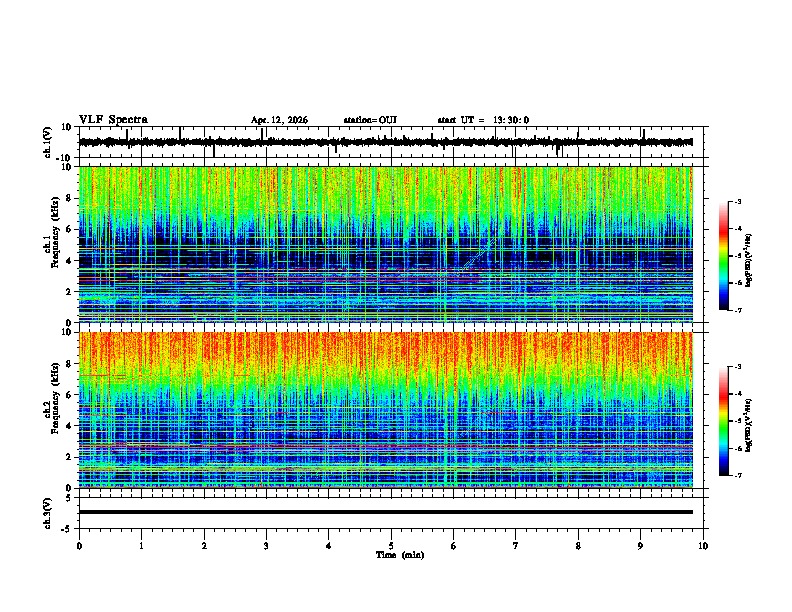Click the "station=OUI" header text
This screenshot has height=612, width=792.
pyautogui.click(x=370, y=120)
